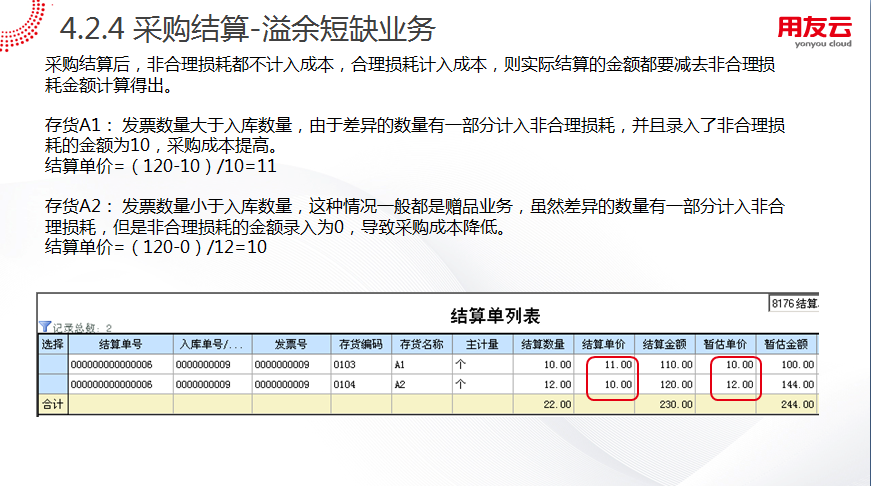Viewport: 871px width, 486px height.
Task: Click the 选择 column header
Action: tap(53, 344)
